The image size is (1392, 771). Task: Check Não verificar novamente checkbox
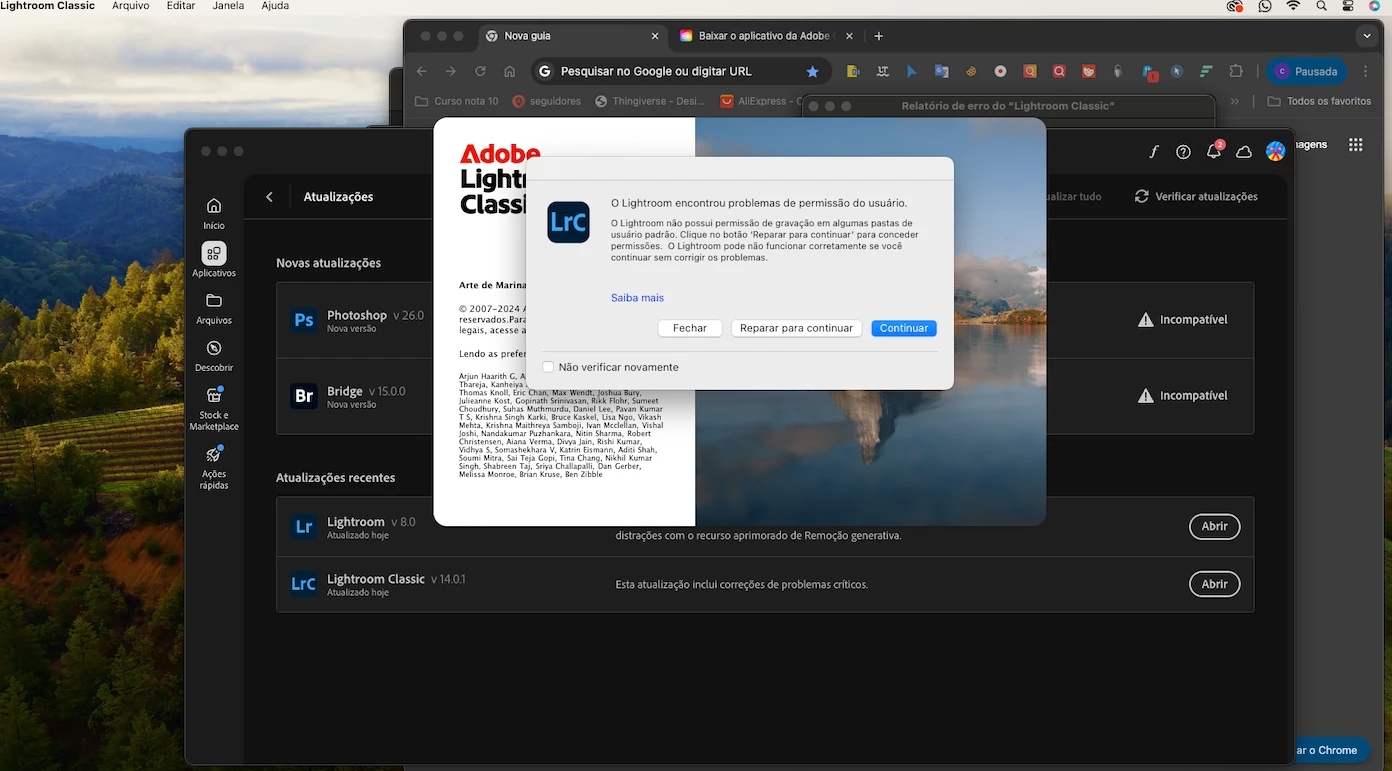click(548, 367)
